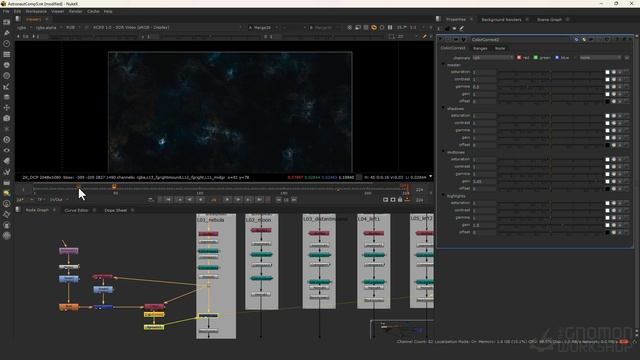Select the yellow highlighted node in L01_nebula
This screenshot has width=640, height=360.
click(208, 316)
